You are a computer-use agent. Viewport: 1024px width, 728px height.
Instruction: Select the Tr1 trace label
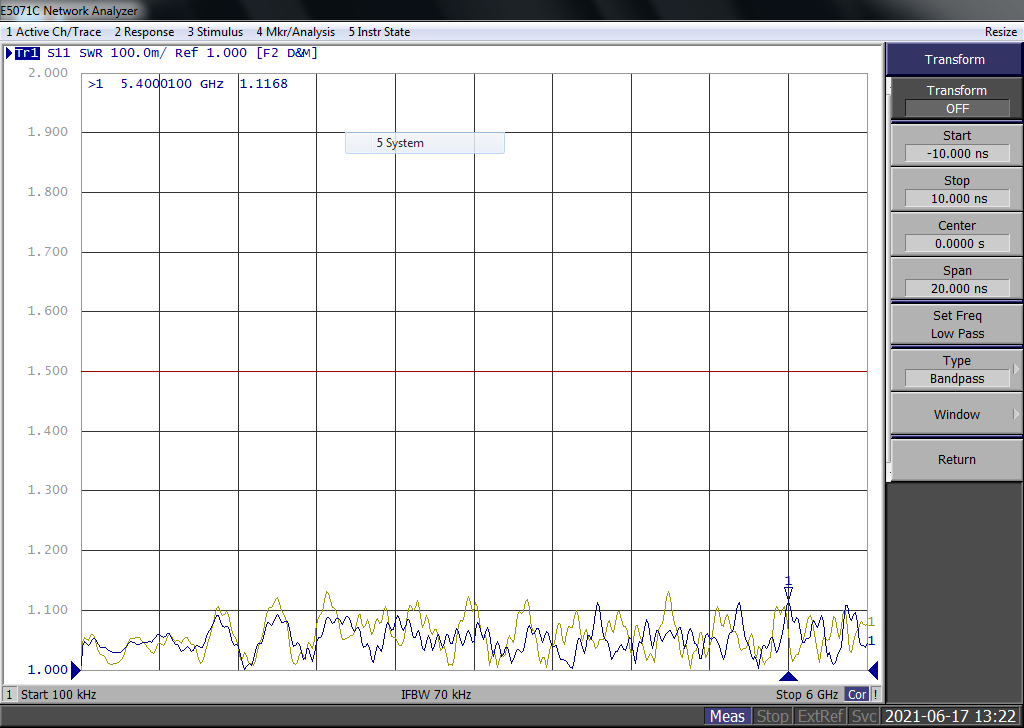click(27, 53)
